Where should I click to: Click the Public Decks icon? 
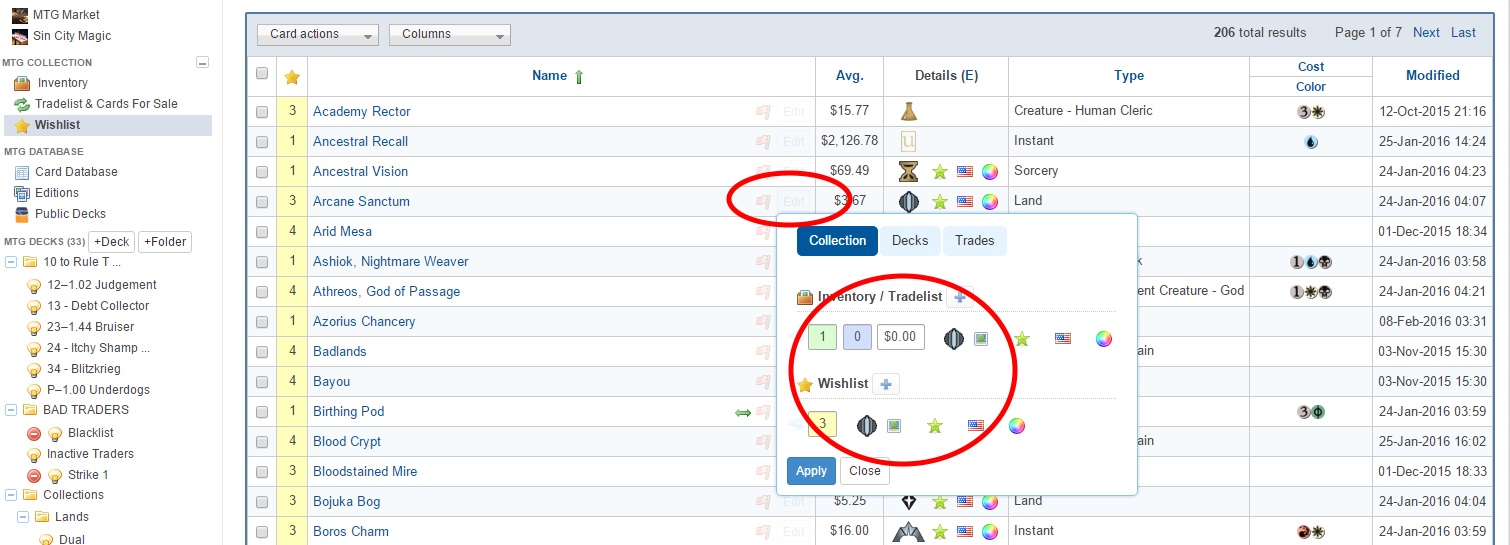coord(22,214)
